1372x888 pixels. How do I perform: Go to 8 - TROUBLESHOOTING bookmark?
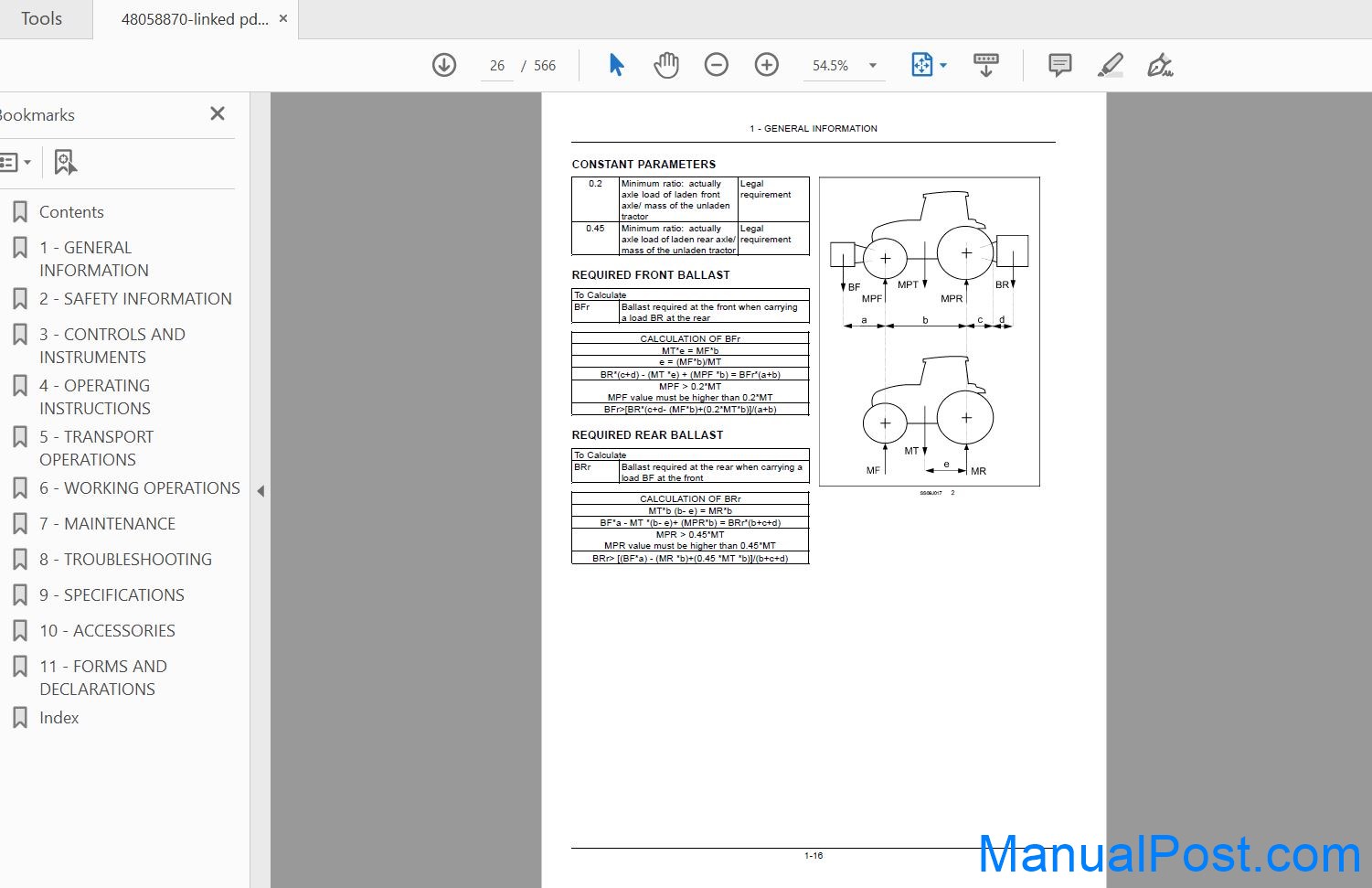point(126,560)
